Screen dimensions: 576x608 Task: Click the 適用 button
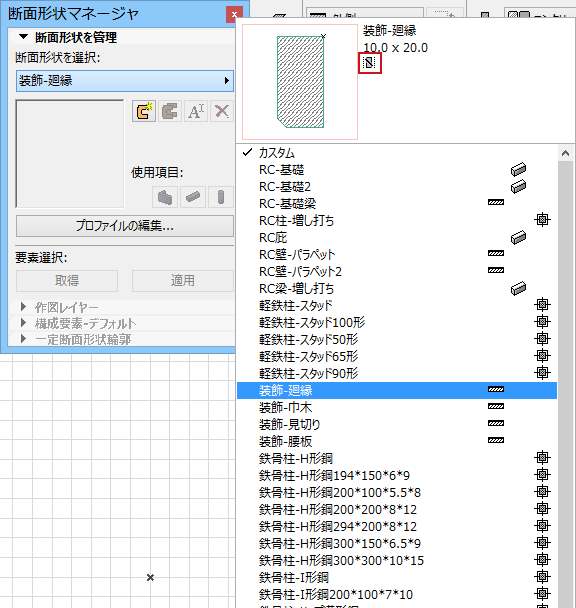coord(183,281)
